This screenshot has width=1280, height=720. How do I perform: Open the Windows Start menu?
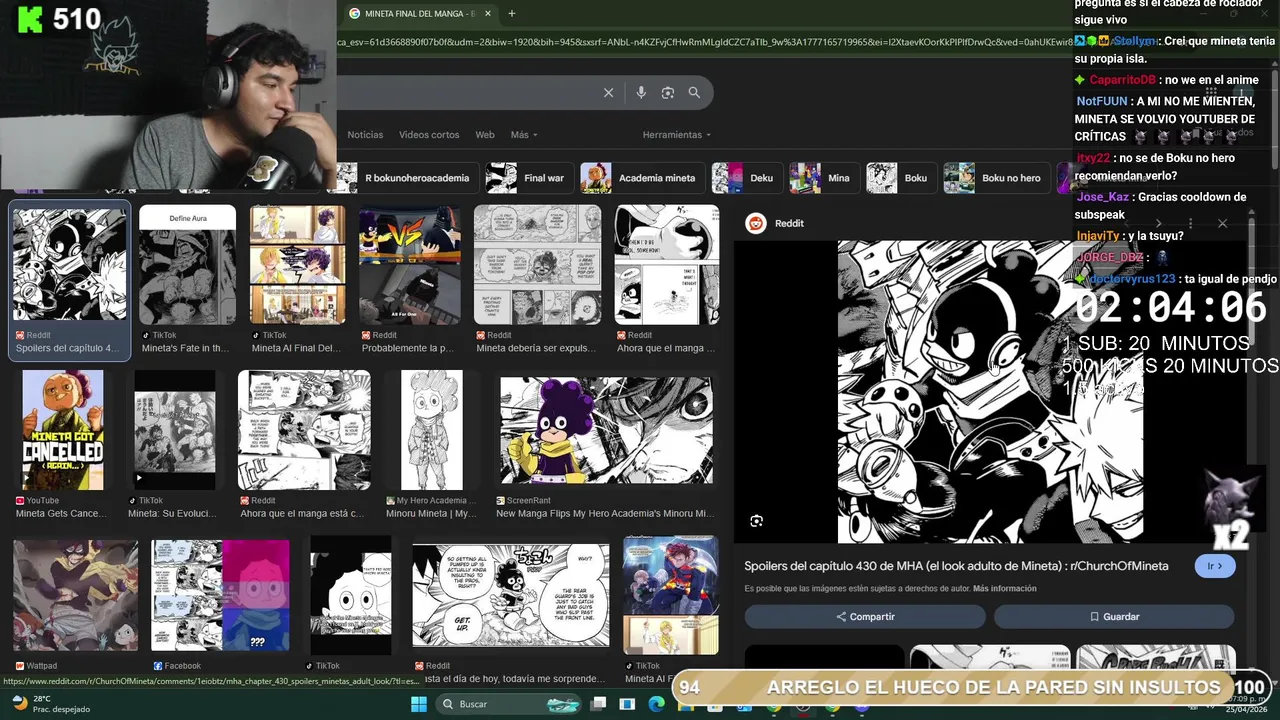(419, 704)
